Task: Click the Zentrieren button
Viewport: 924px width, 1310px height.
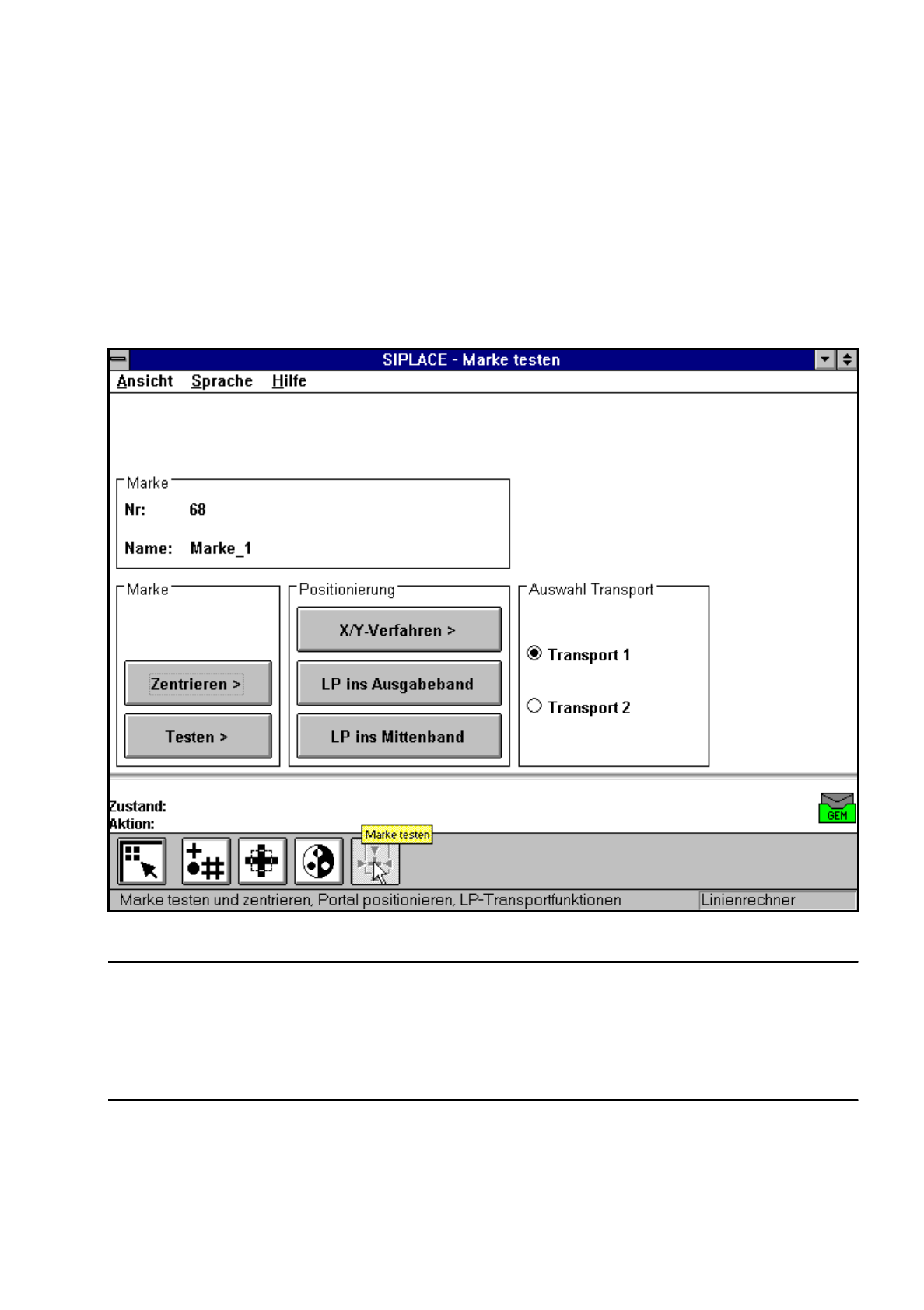Action: tap(198, 684)
